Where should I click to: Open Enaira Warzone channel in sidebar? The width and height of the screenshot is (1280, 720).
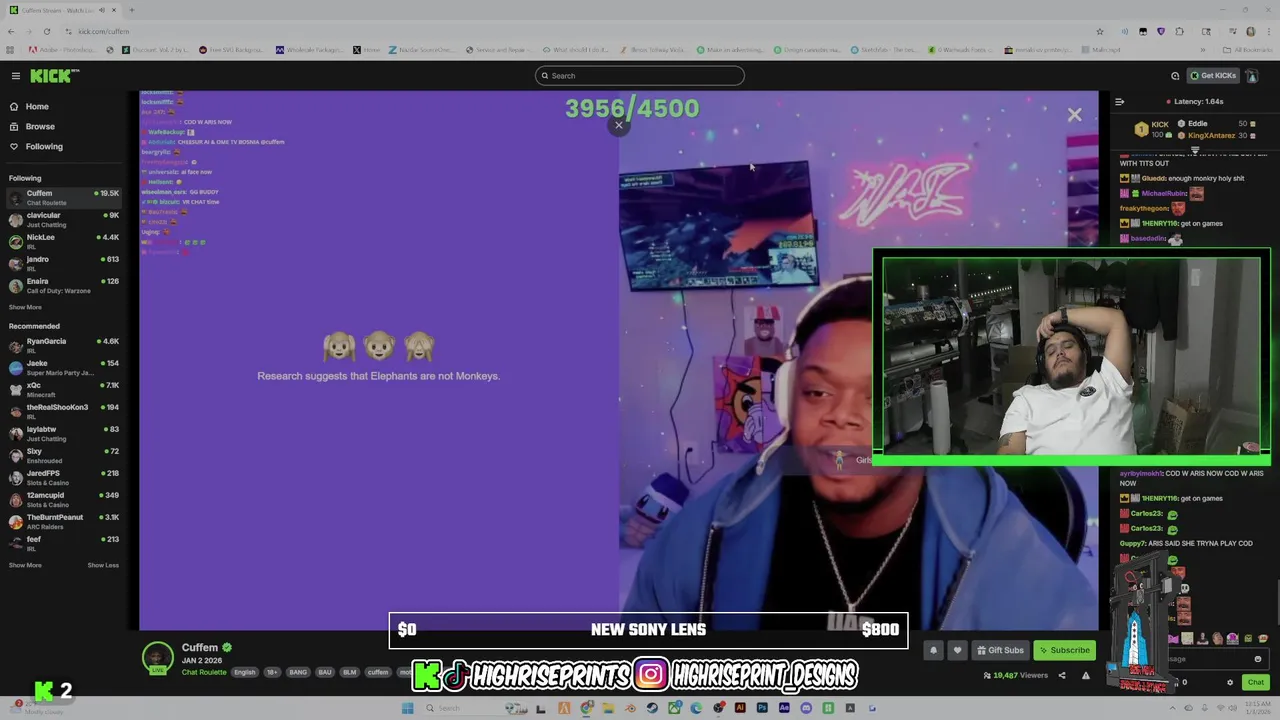point(64,285)
